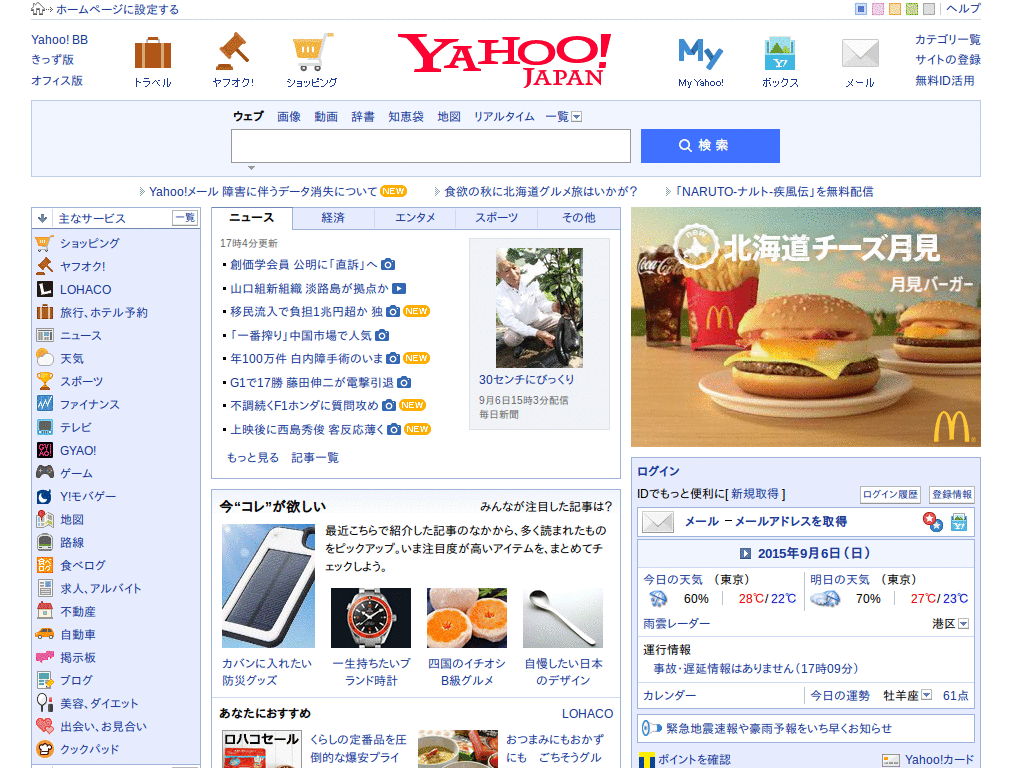The height and width of the screenshot is (768, 1024).
Task: Select 知恵袋 search type
Action: pos(406,117)
